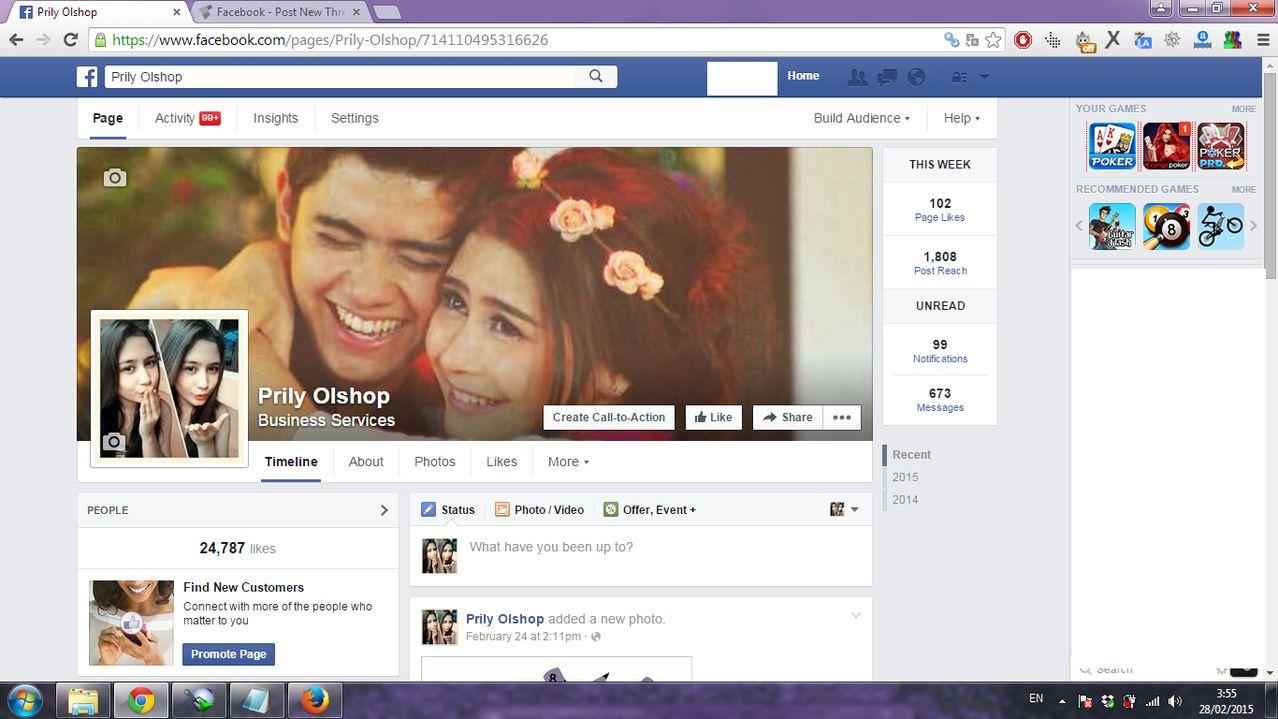Switch to the Insights tab
The height and width of the screenshot is (719, 1278).
point(275,118)
